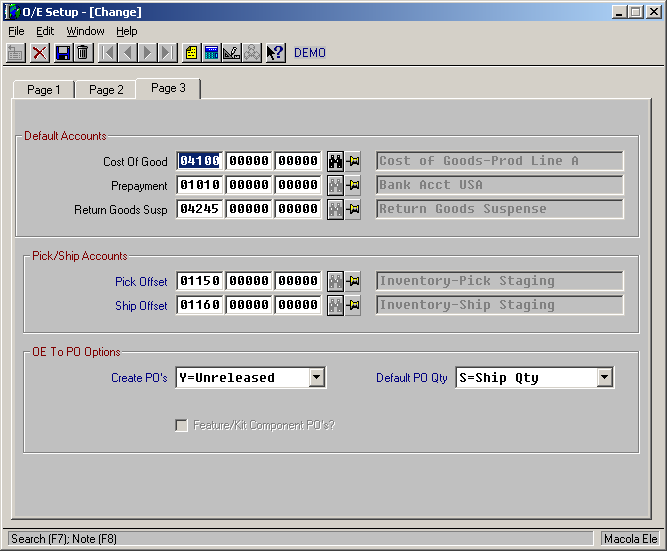Open the File menu

pyautogui.click(x=16, y=31)
